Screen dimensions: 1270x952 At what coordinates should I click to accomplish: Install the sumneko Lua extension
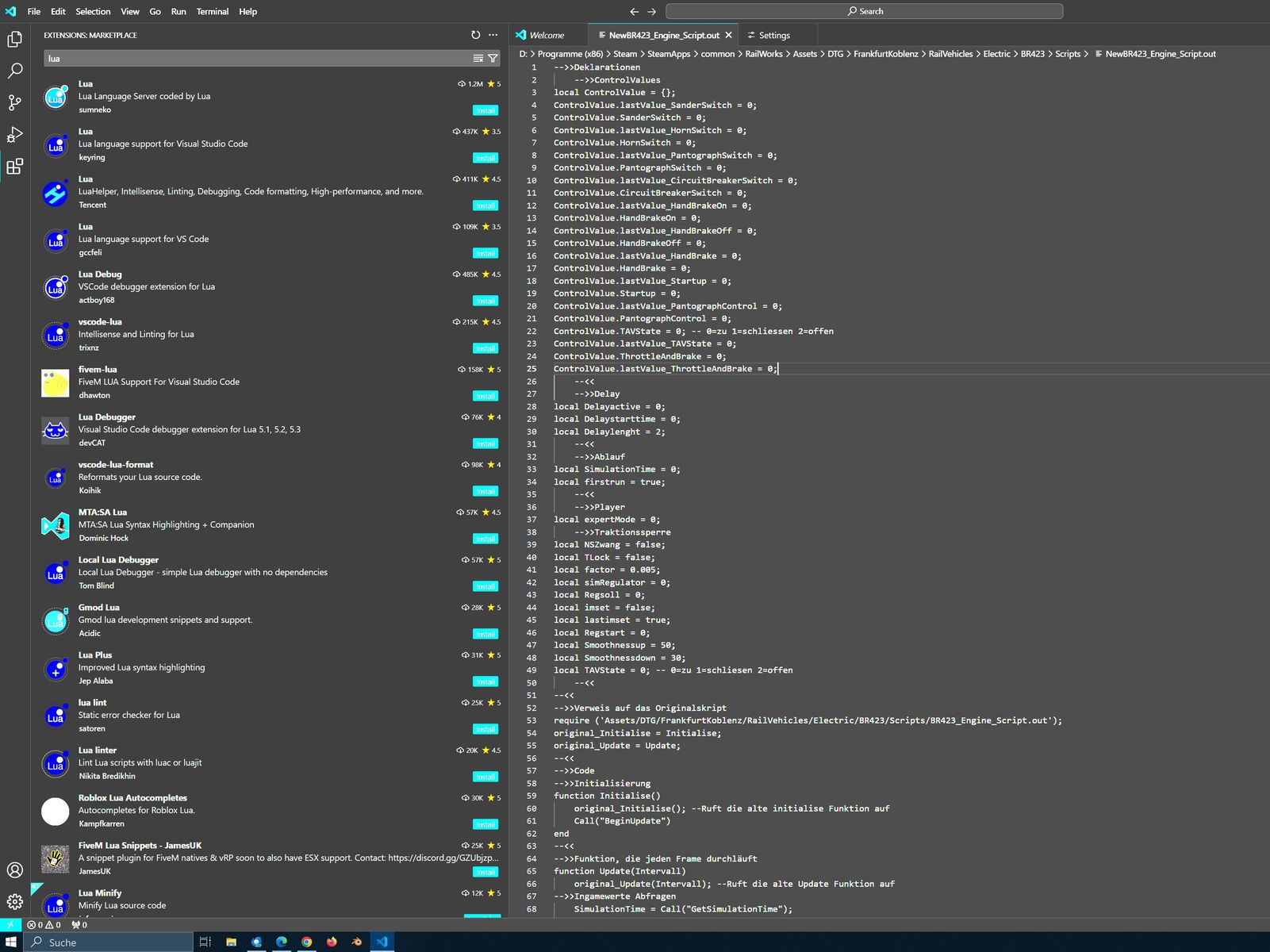485,110
